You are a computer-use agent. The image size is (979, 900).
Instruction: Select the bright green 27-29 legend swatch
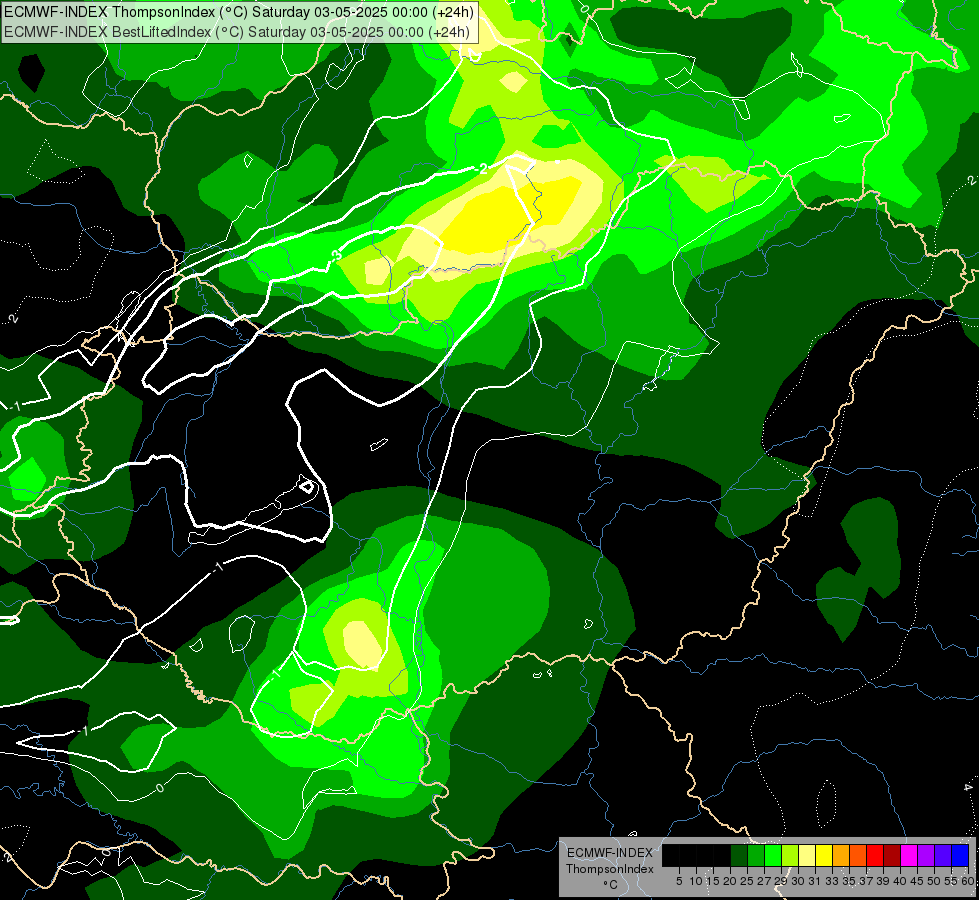pos(773,855)
